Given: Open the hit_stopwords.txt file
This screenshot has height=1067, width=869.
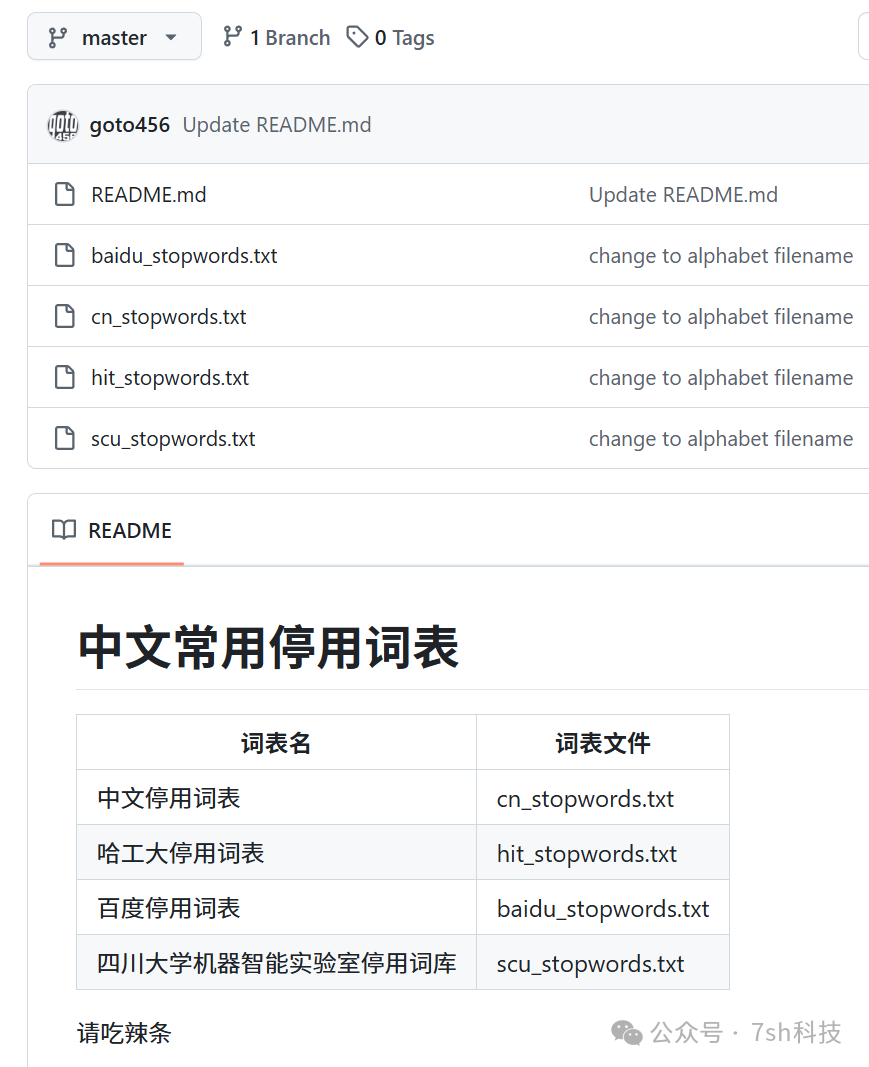Looking at the screenshot, I should (x=169, y=377).
